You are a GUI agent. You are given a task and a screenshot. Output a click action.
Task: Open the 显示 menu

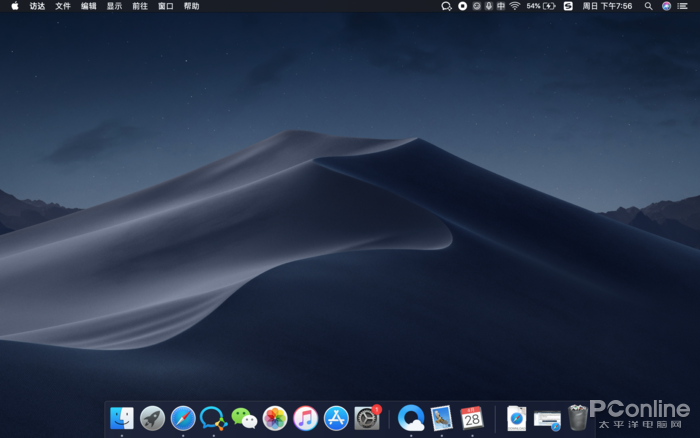(114, 6)
